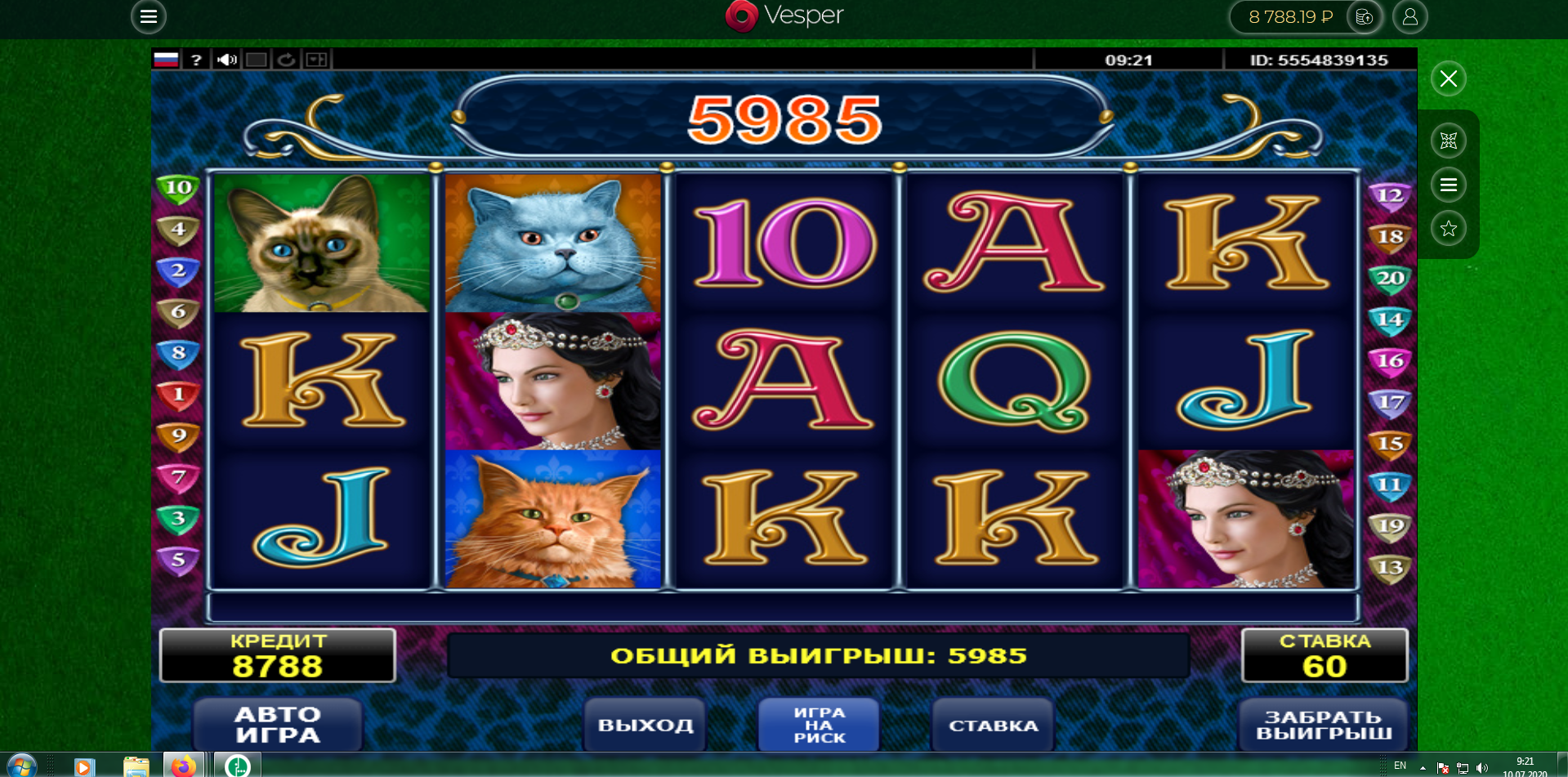The image size is (1568, 777).
Task: Click the ВЫХОД exit button
Action: 646,725
